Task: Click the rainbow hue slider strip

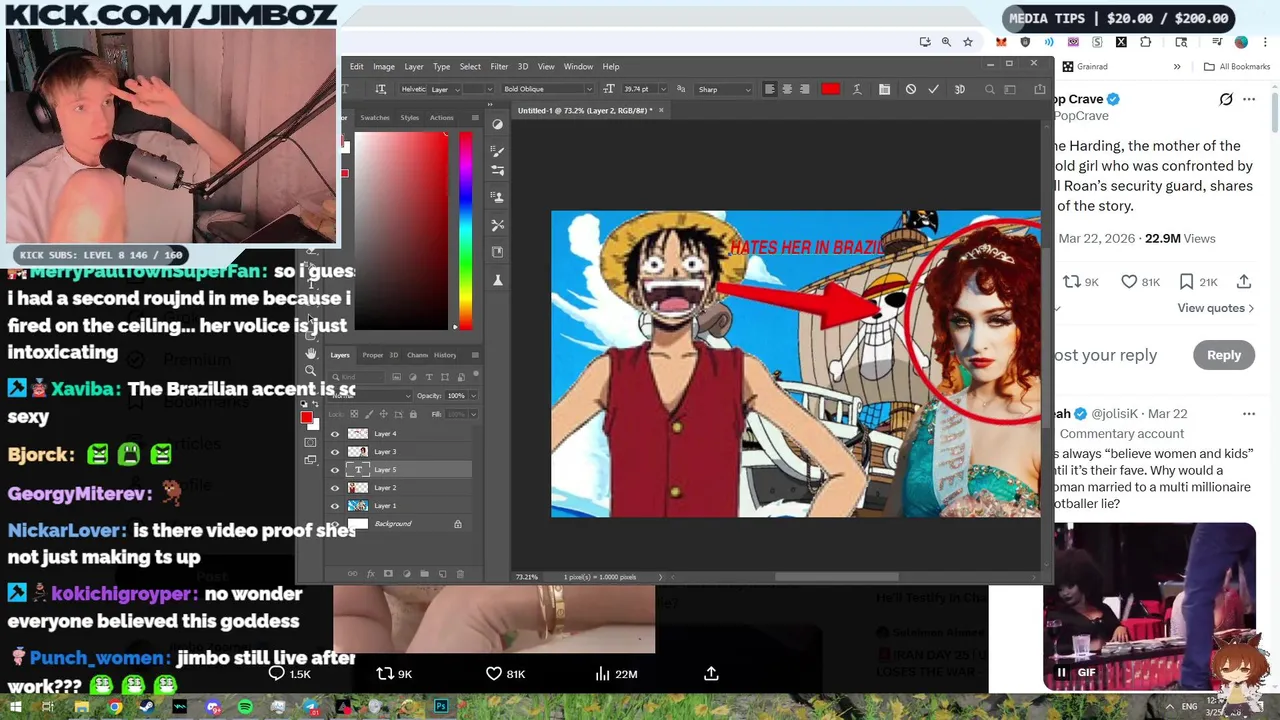Action: click(x=465, y=230)
